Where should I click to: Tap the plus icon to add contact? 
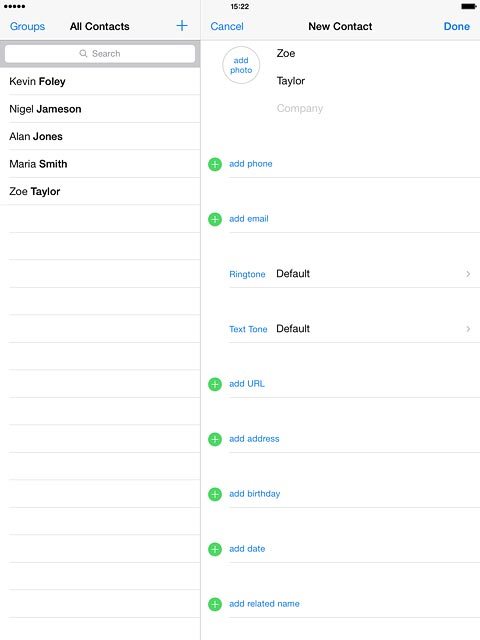[x=182, y=26]
